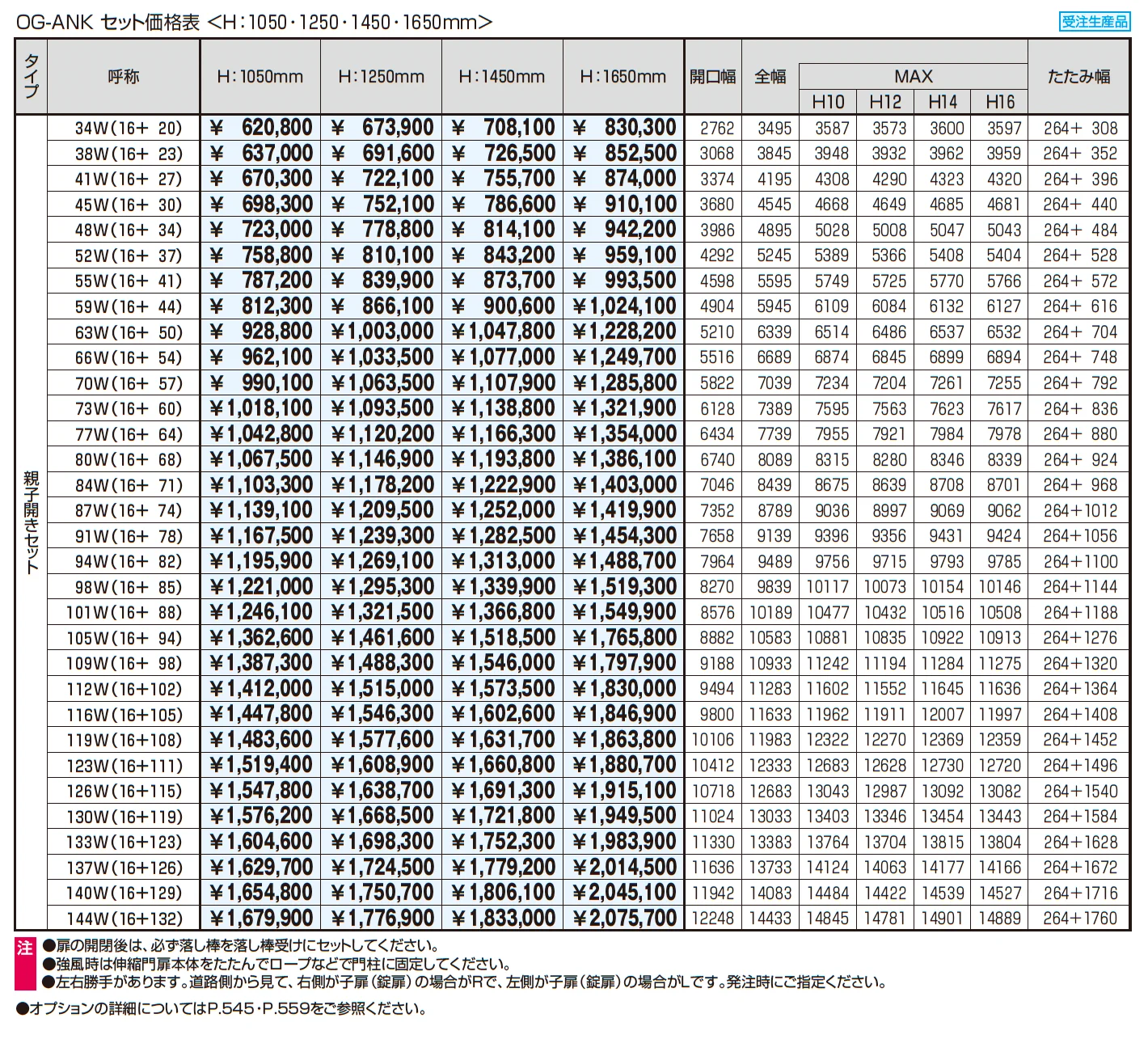Viewport: 1148px width, 1056px height.
Task: Select price ¥620,800 cell
Action: click(x=260, y=128)
